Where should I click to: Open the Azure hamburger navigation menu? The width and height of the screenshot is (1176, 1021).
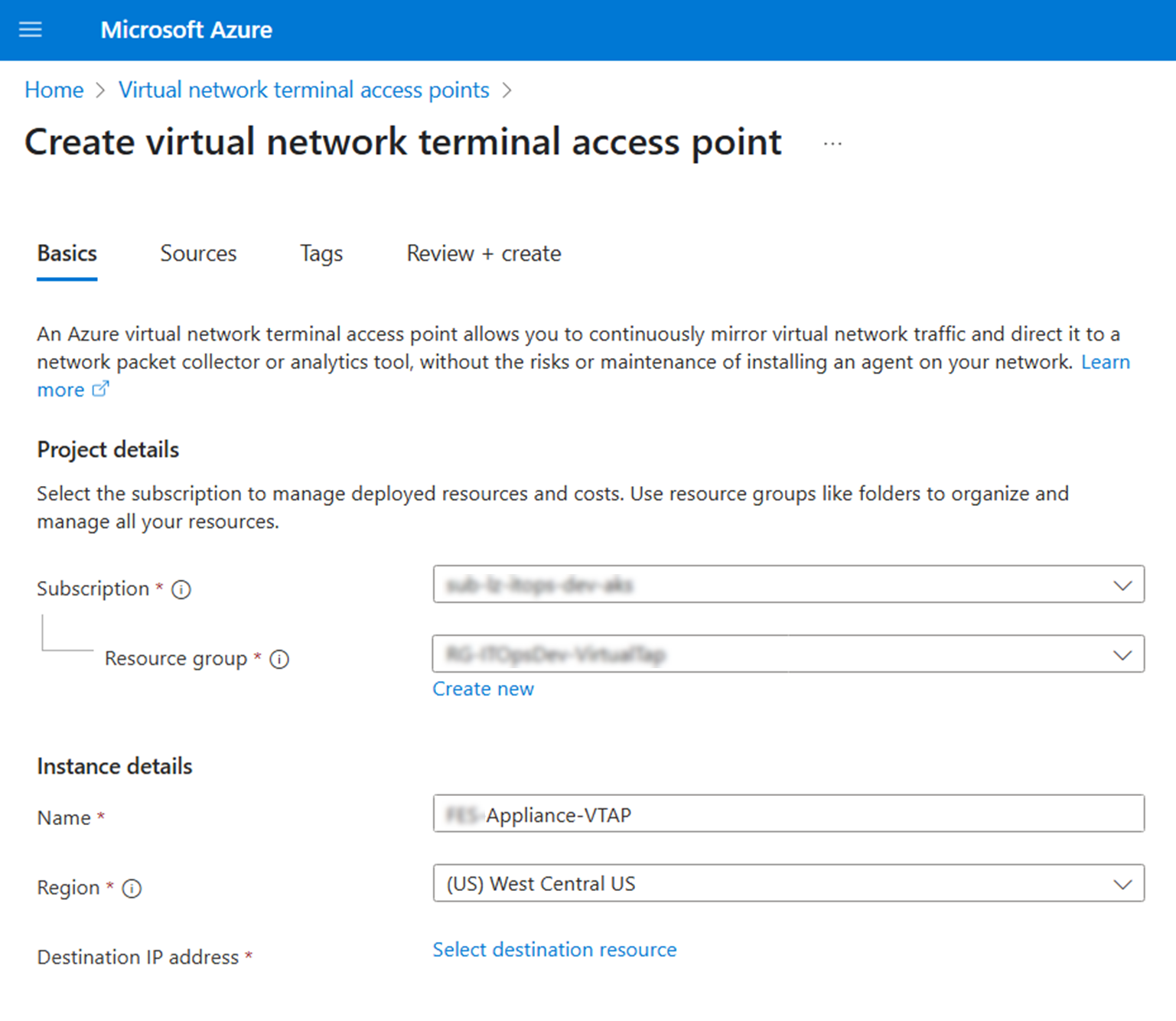[x=31, y=30]
